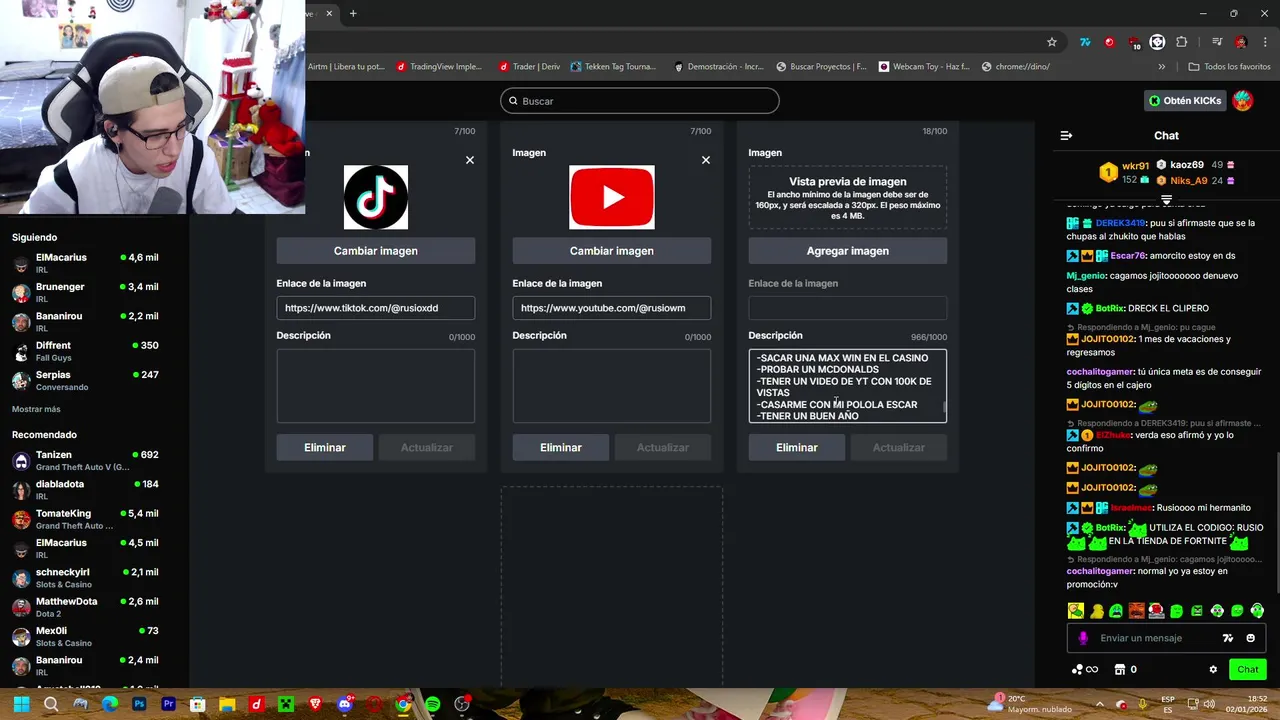1280x720 pixels.
Task: Remove the TikTok image with its X icon
Action: [469, 160]
